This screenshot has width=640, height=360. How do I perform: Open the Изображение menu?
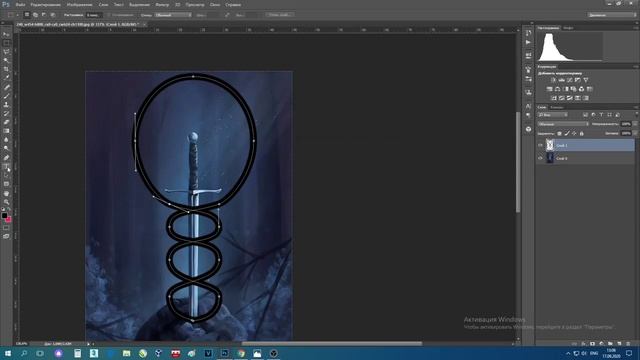click(x=79, y=5)
